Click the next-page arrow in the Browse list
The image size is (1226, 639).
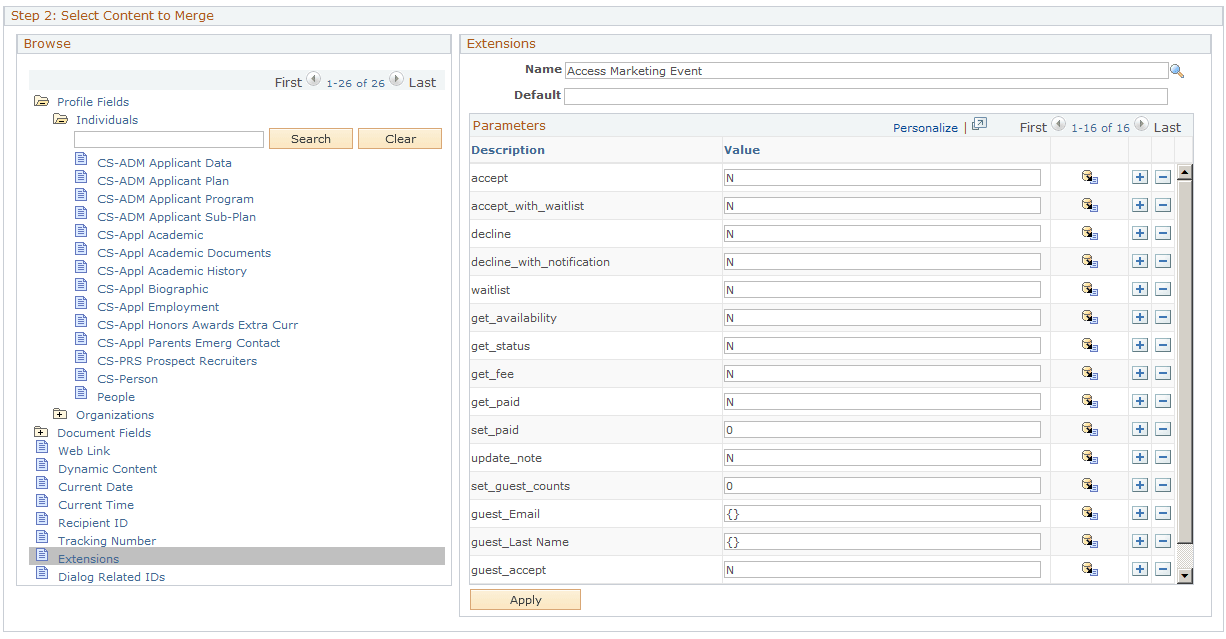[x=395, y=77]
